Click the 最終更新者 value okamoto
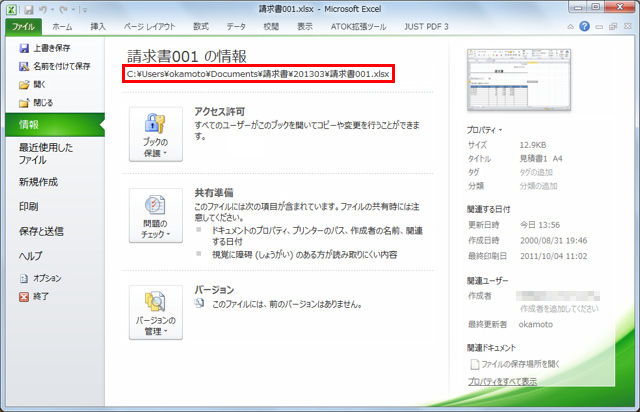 (x=536, y=325)
